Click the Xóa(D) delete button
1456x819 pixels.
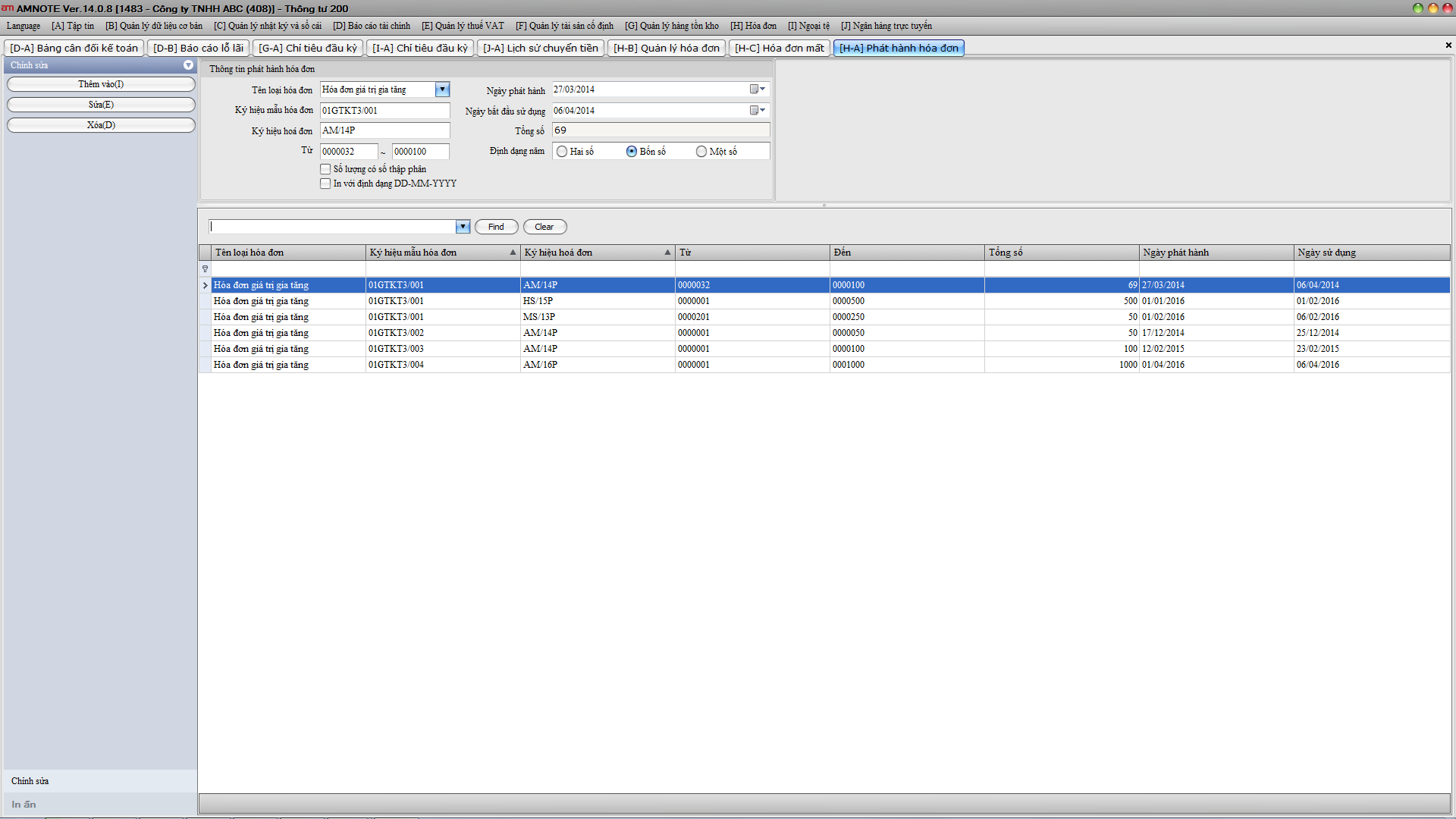(101, 125)
